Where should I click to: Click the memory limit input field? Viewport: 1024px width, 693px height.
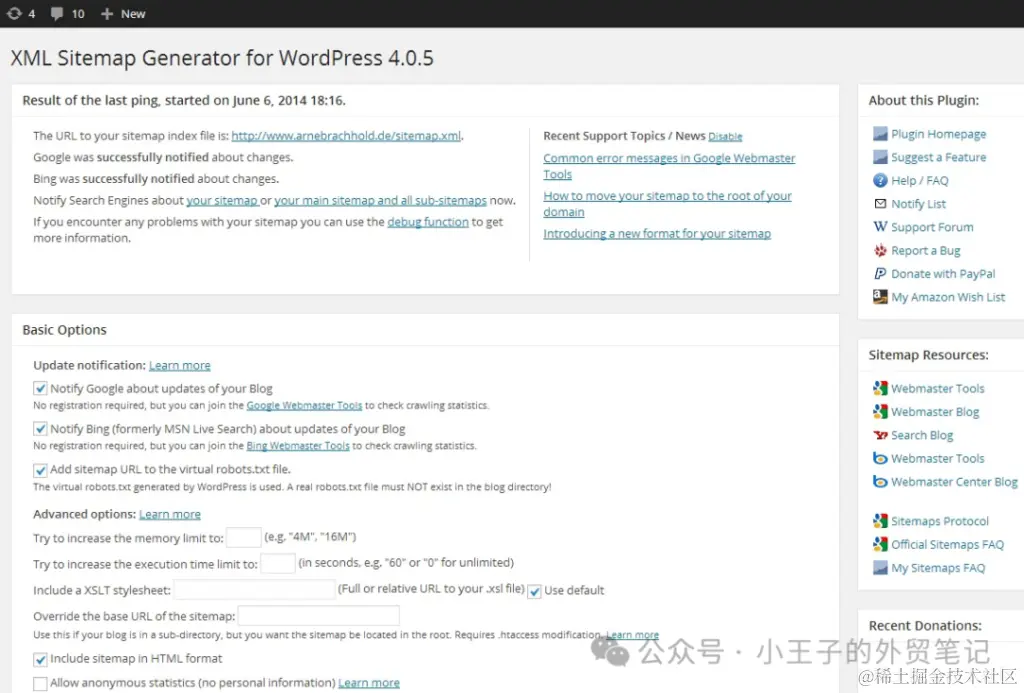click(x=244, y=538)
